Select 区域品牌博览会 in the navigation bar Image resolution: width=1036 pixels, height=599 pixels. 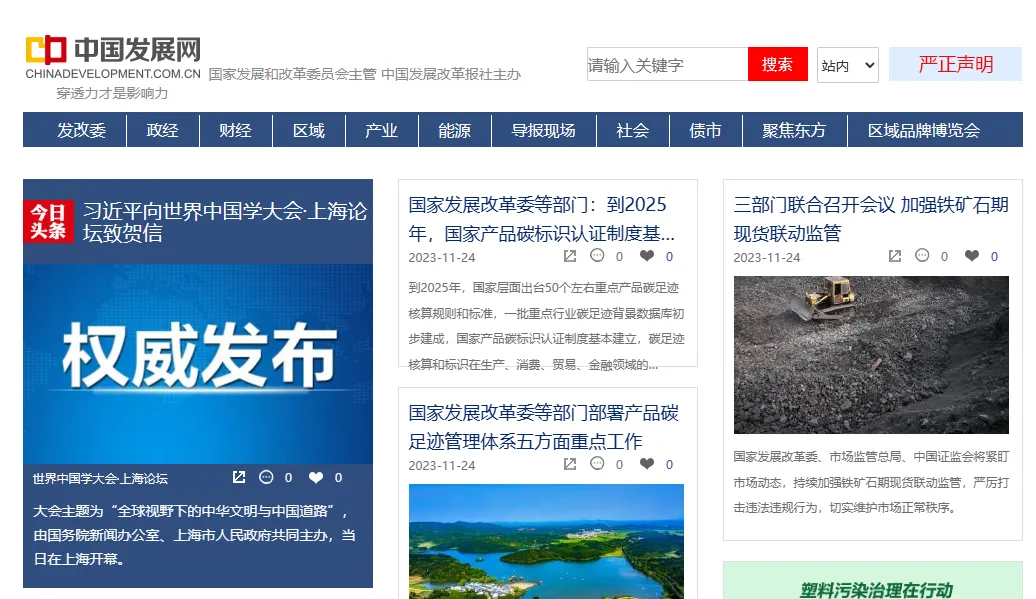tap(923, 130)
